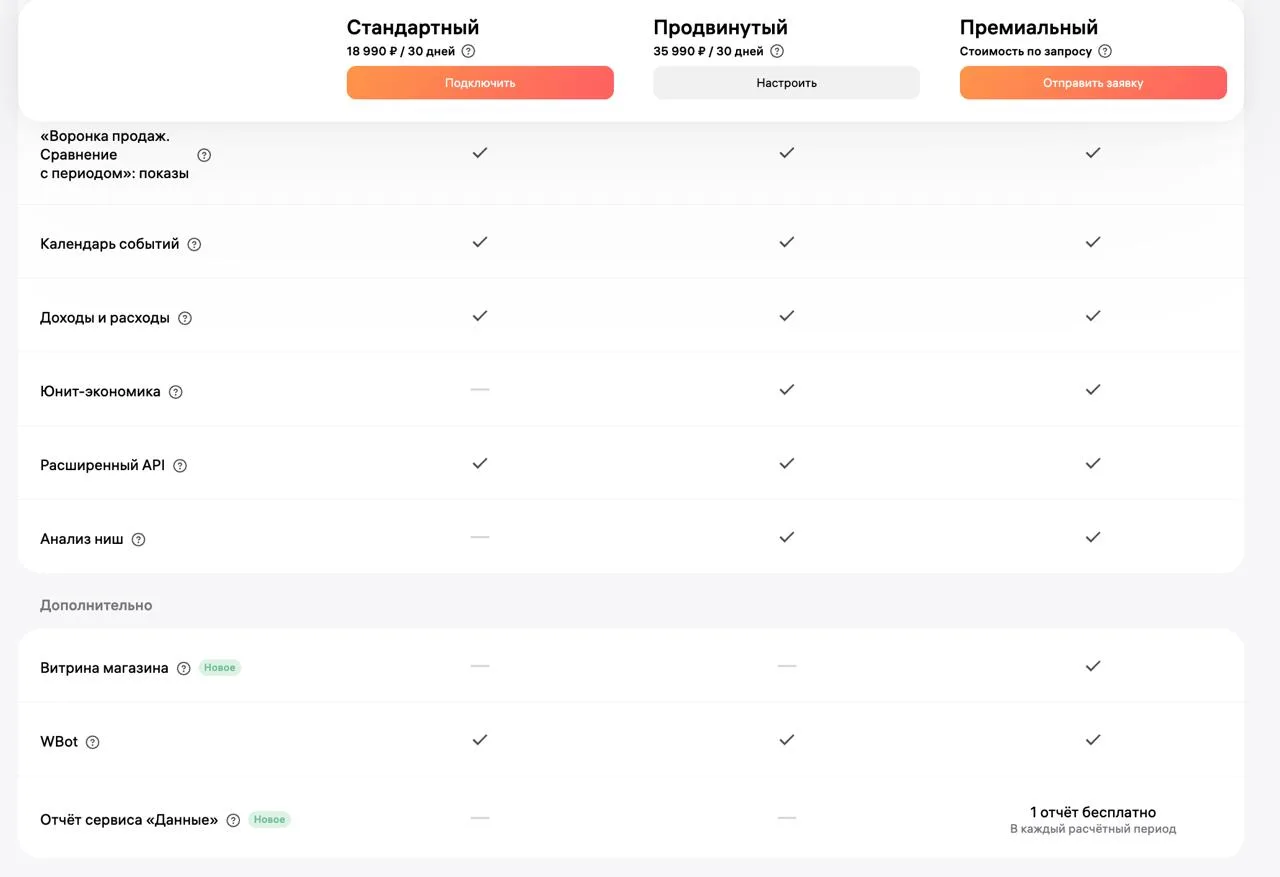The height and width of the screenshot is (877, 1280).
Task: Click help icon for Воронка продаж row
Action: pos(204,155)
